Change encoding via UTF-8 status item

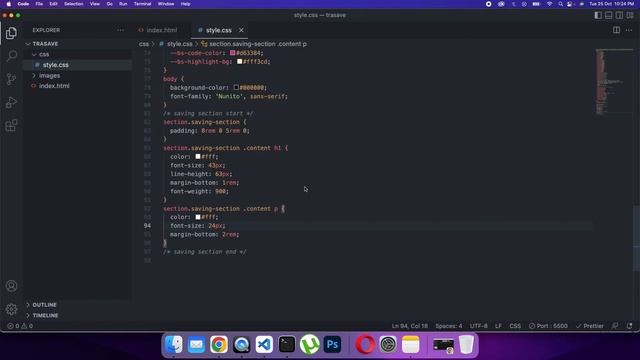point(478,326)
